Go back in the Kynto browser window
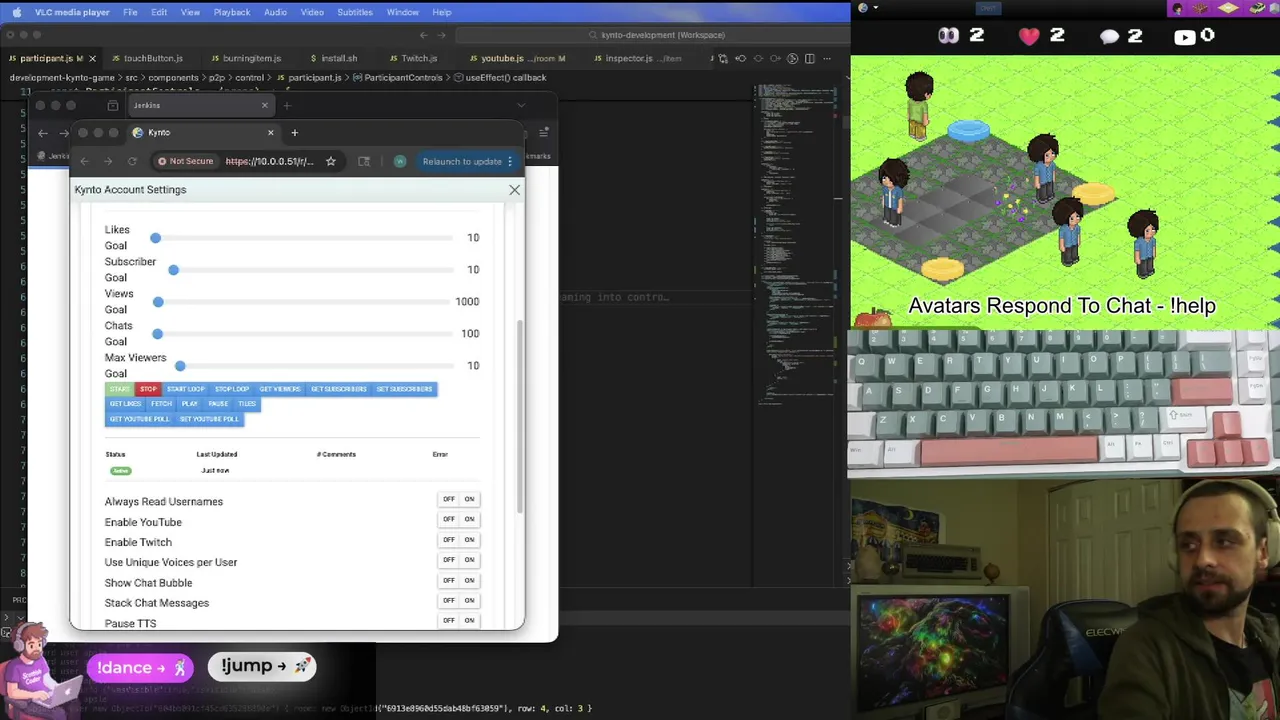The height and width of the screenshot is (720, 1280). 85,161
